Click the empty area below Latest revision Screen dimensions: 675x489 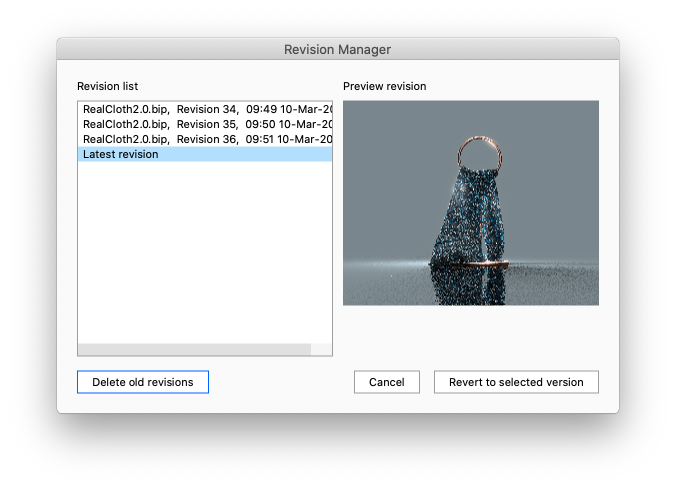click(204, 250)
